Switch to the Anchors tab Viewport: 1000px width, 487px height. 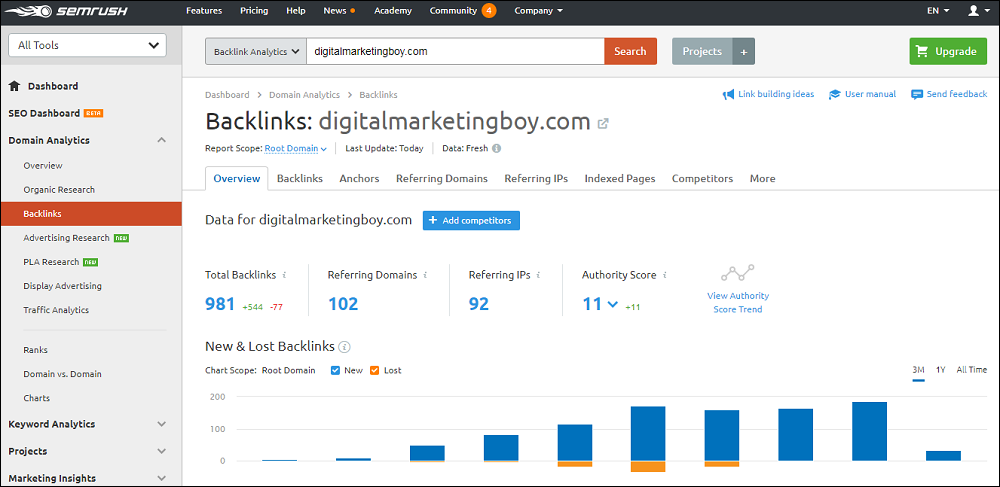pos(359,178)
